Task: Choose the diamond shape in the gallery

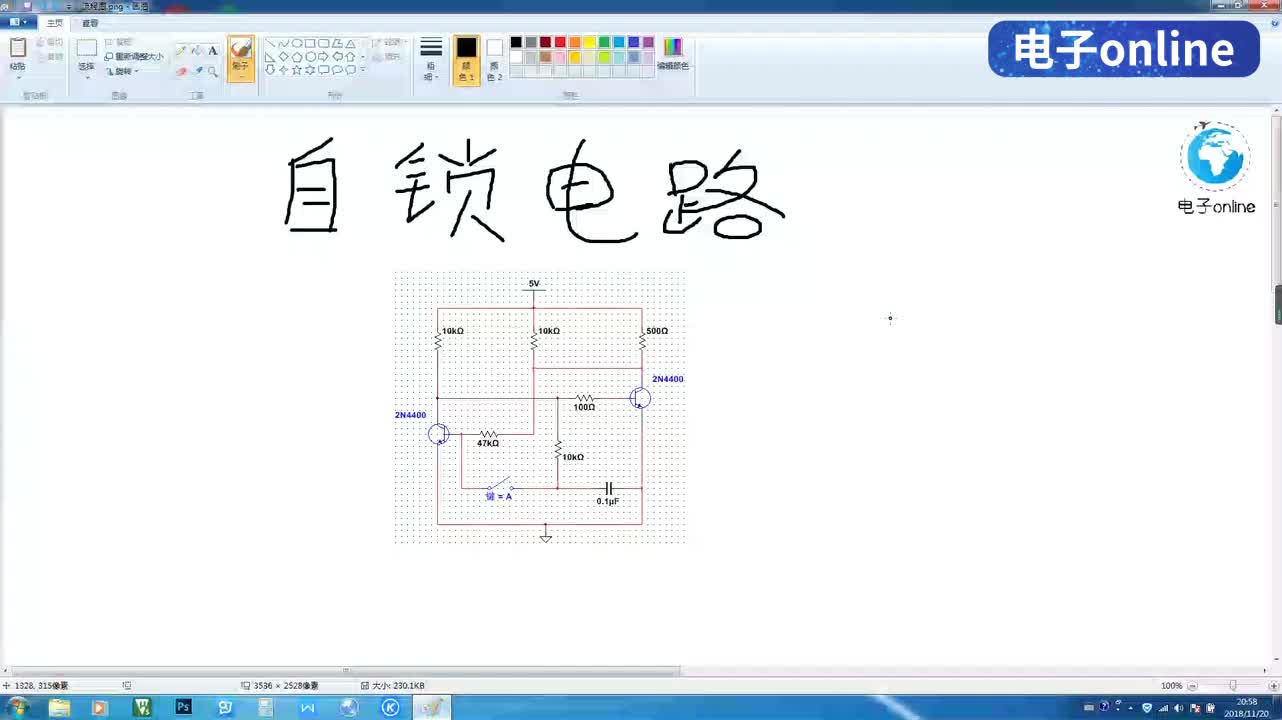Action: [x=284, y=57]
